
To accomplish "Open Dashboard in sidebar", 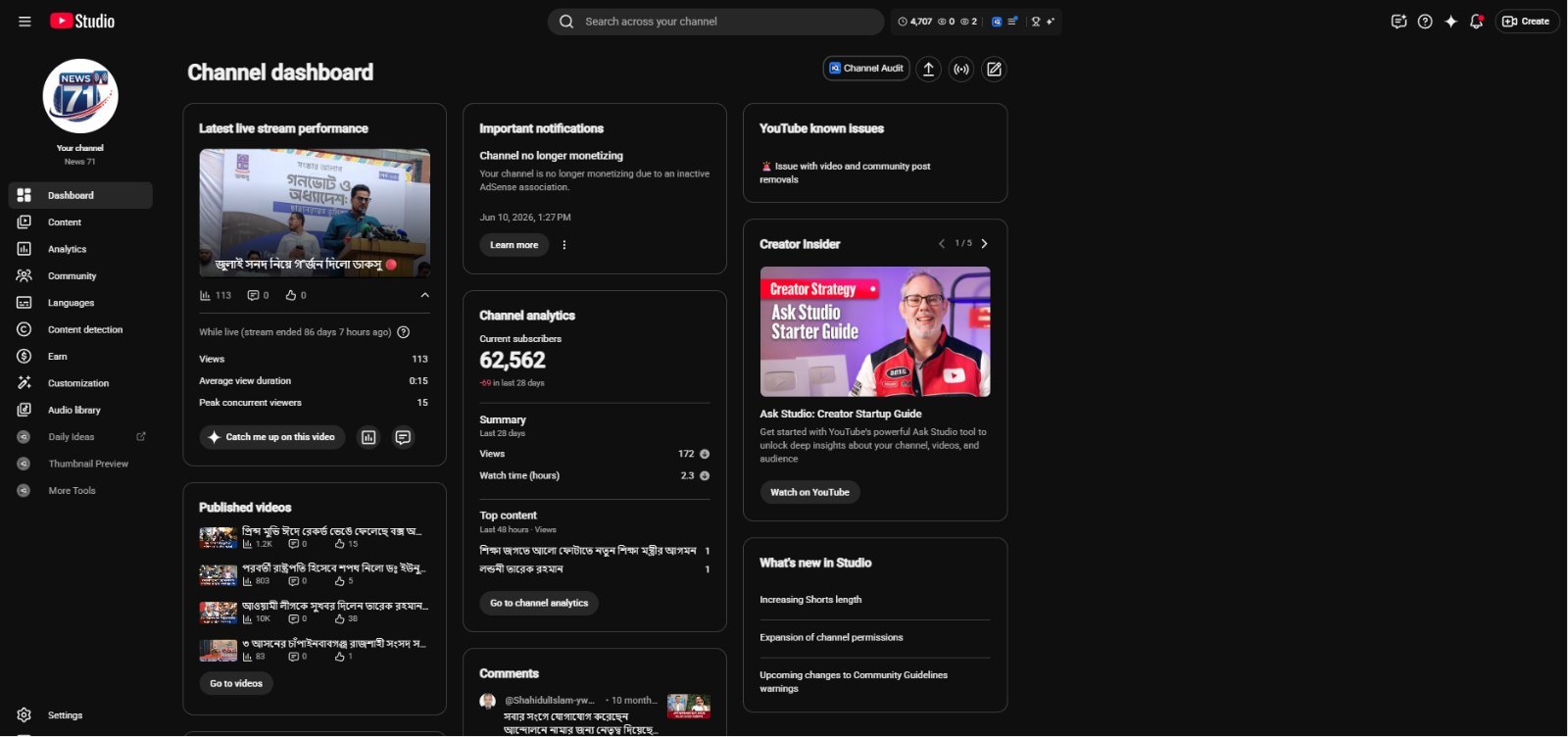I will pos(80,195).
